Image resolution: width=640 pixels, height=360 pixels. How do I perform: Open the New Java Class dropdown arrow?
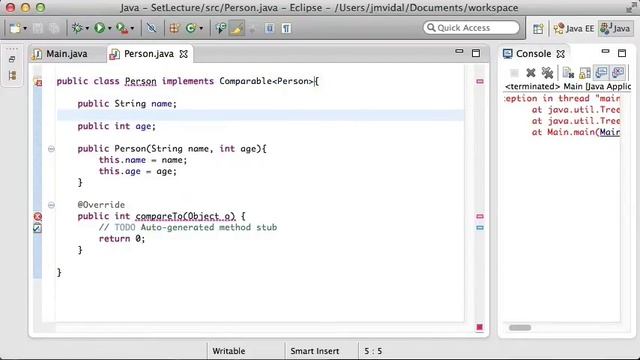tap(201, 29)
